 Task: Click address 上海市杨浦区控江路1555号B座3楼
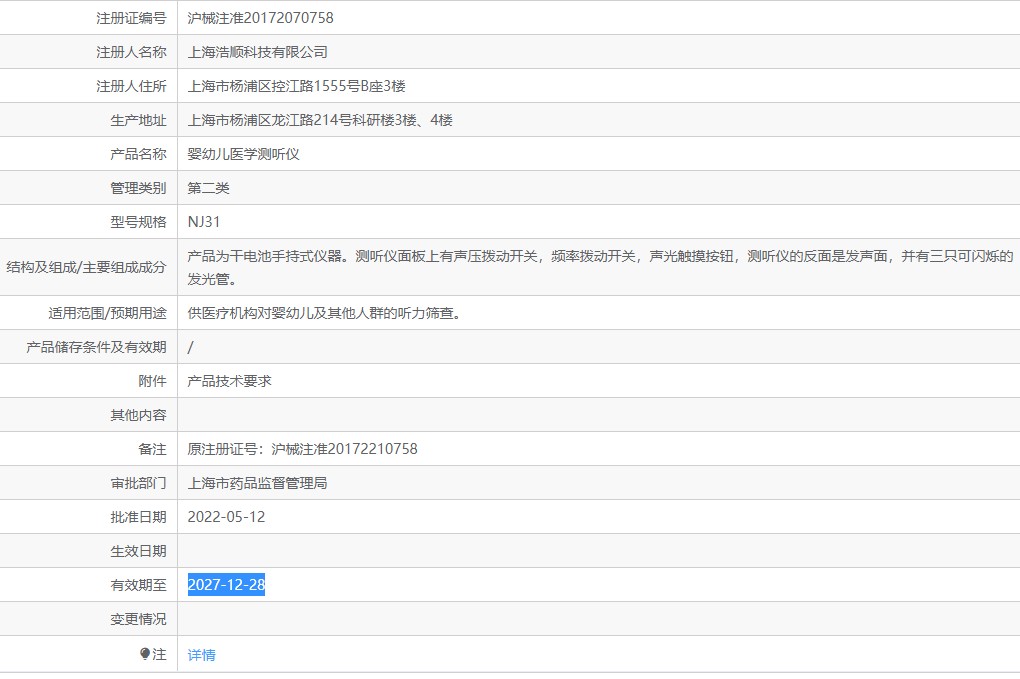[297, 86]
